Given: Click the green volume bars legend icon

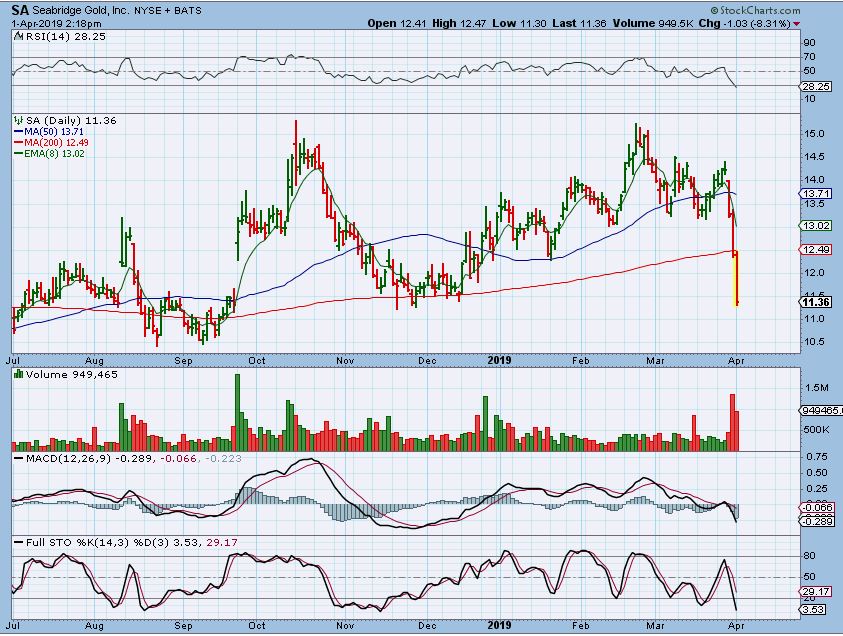Looking at the screenshot, I should [17, 375].
